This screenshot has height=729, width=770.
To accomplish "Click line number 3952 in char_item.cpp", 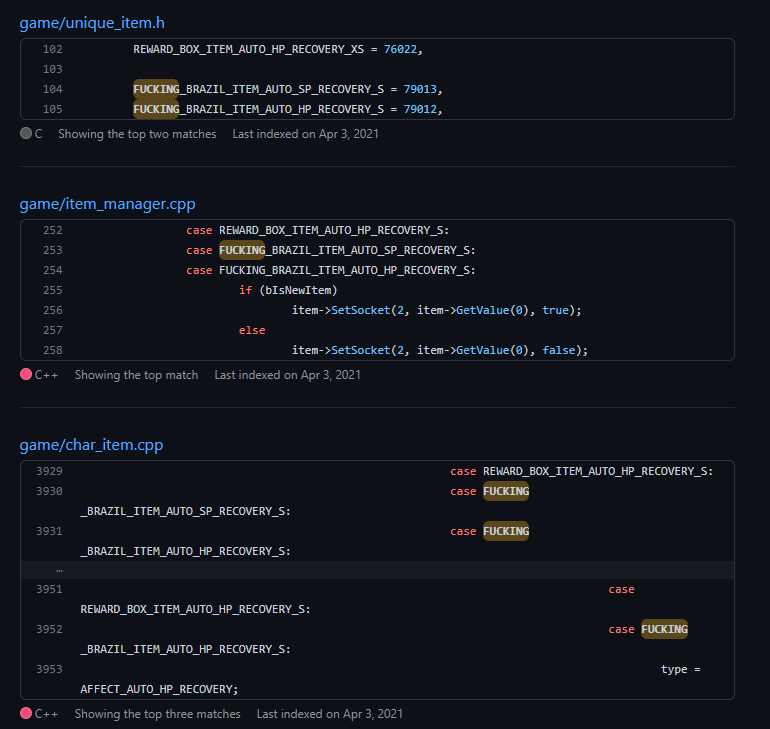I will (x=49, y=629).
